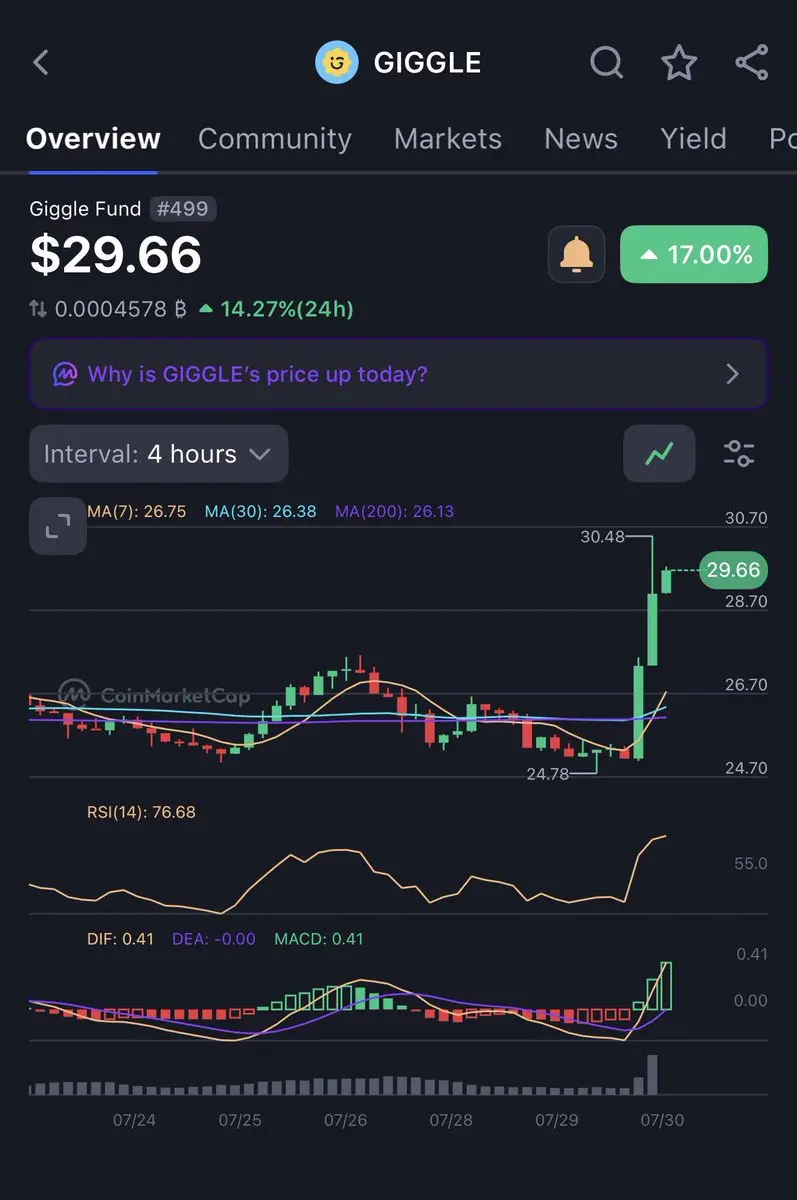
Task: Tap the share icon in header
Action: [x=751, y=63]
